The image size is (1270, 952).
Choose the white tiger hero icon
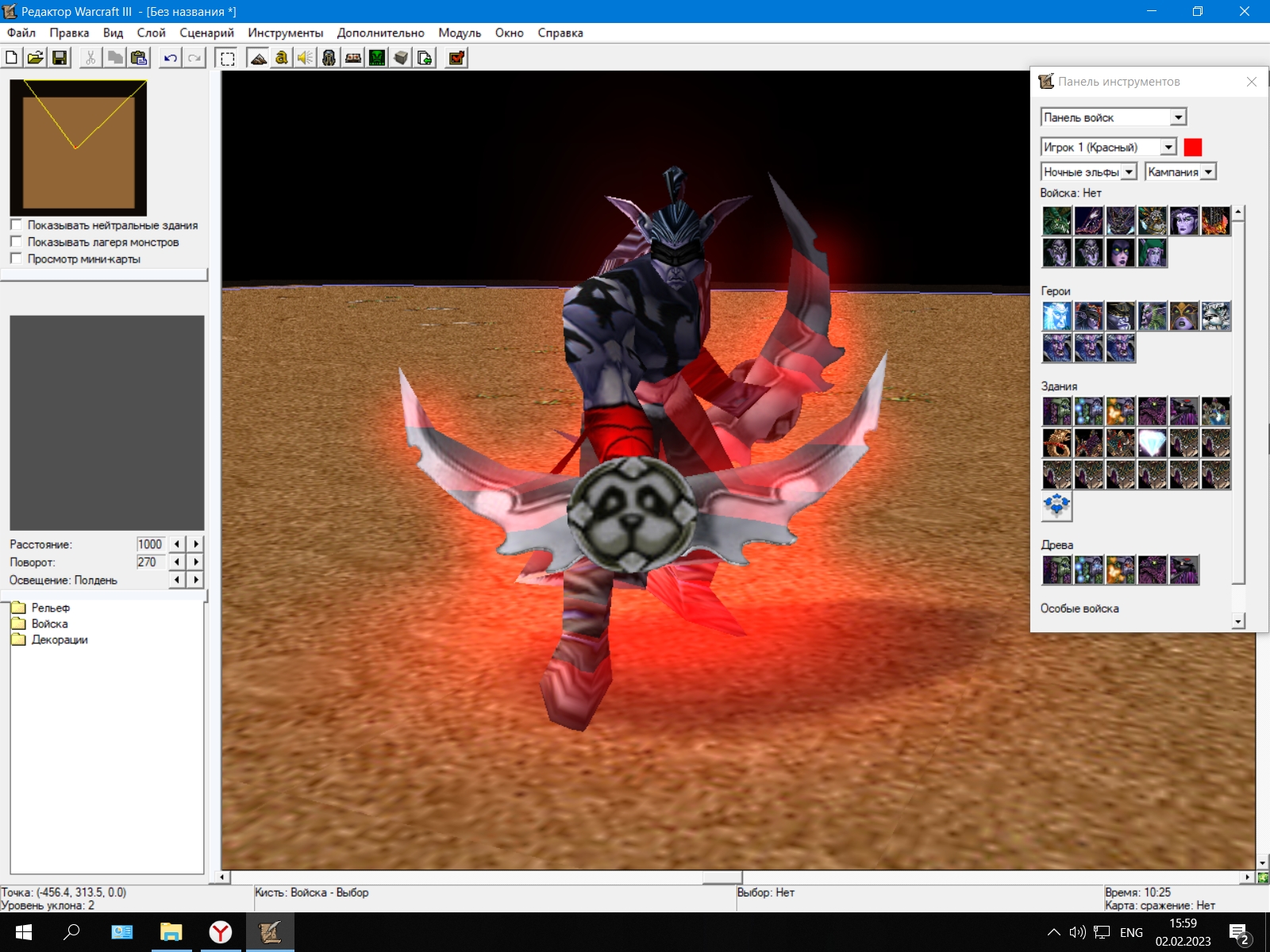1216,317
